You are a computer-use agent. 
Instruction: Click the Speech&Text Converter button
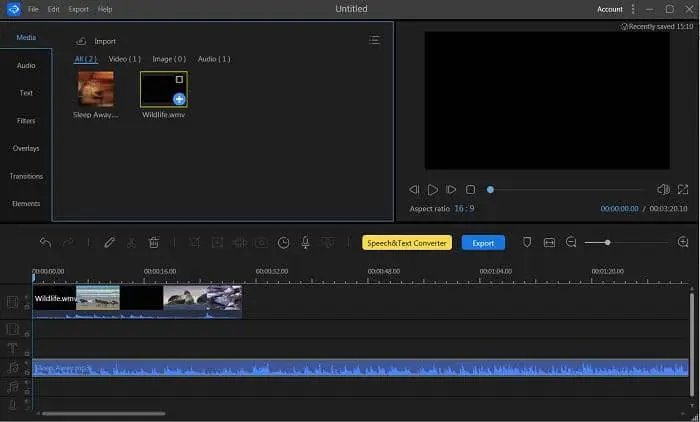(x=406, y=243)
